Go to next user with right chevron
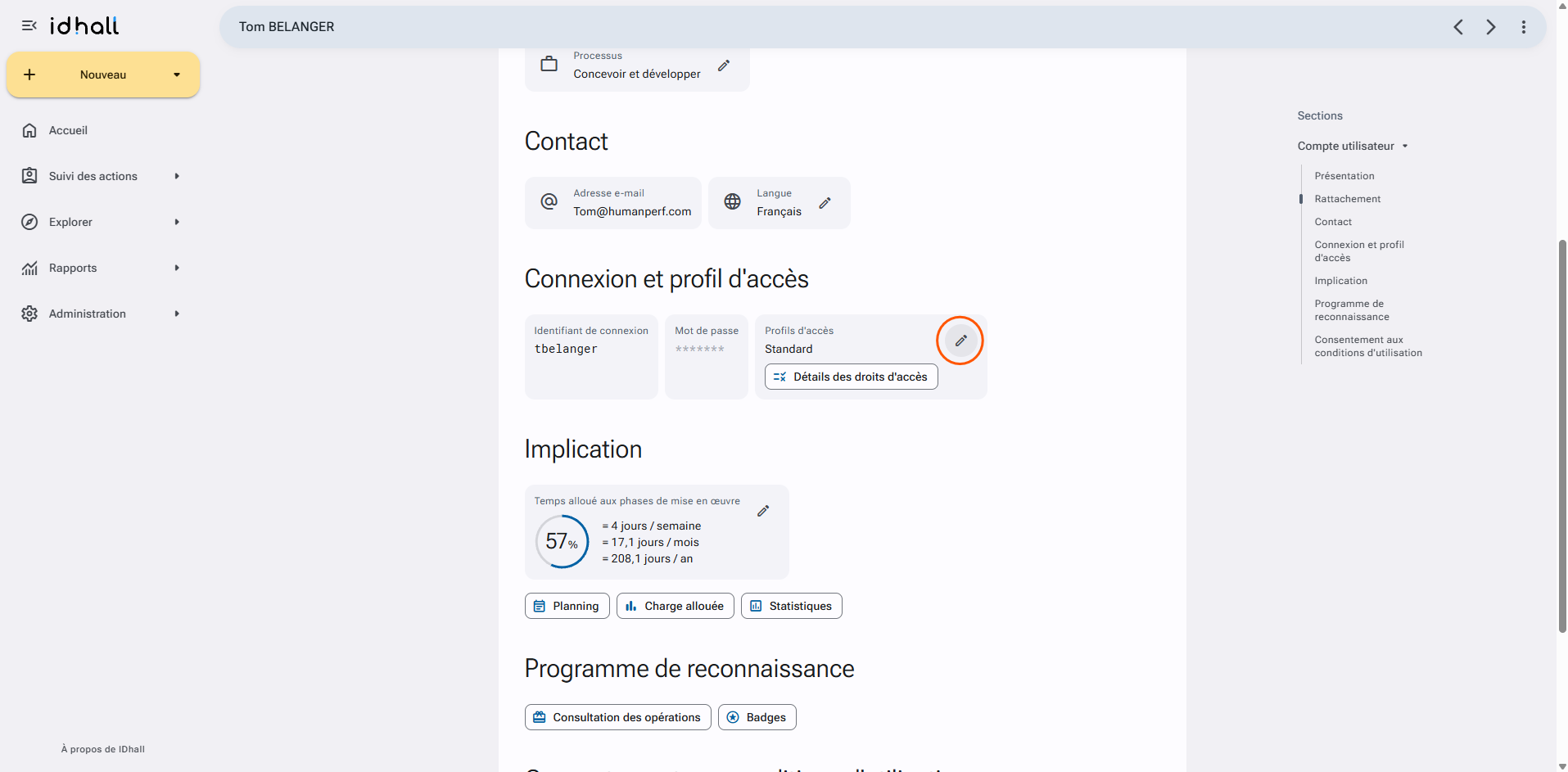 (x=1491, y=27)
